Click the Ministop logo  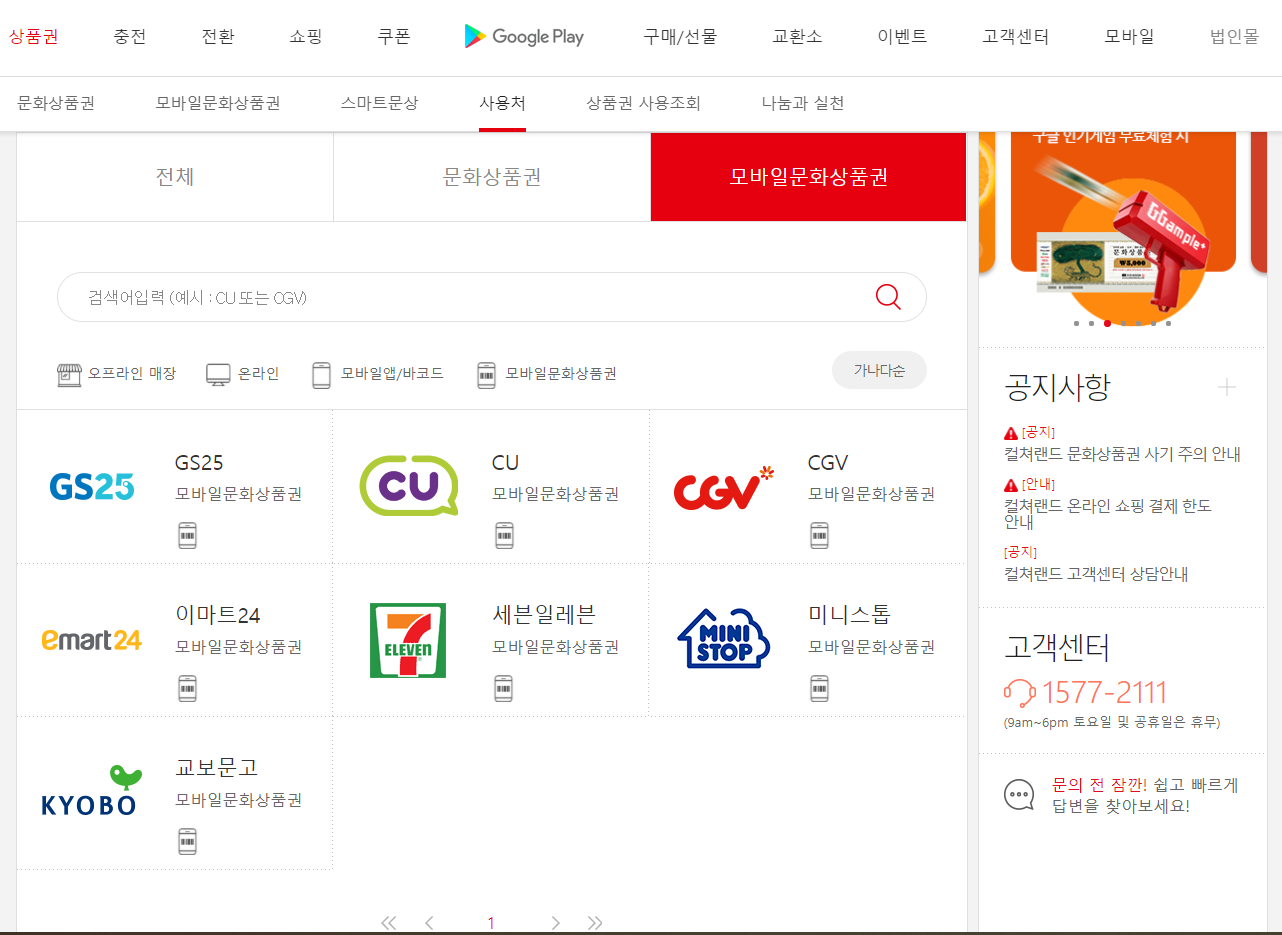pyautogui.click(x=724, y=638)
